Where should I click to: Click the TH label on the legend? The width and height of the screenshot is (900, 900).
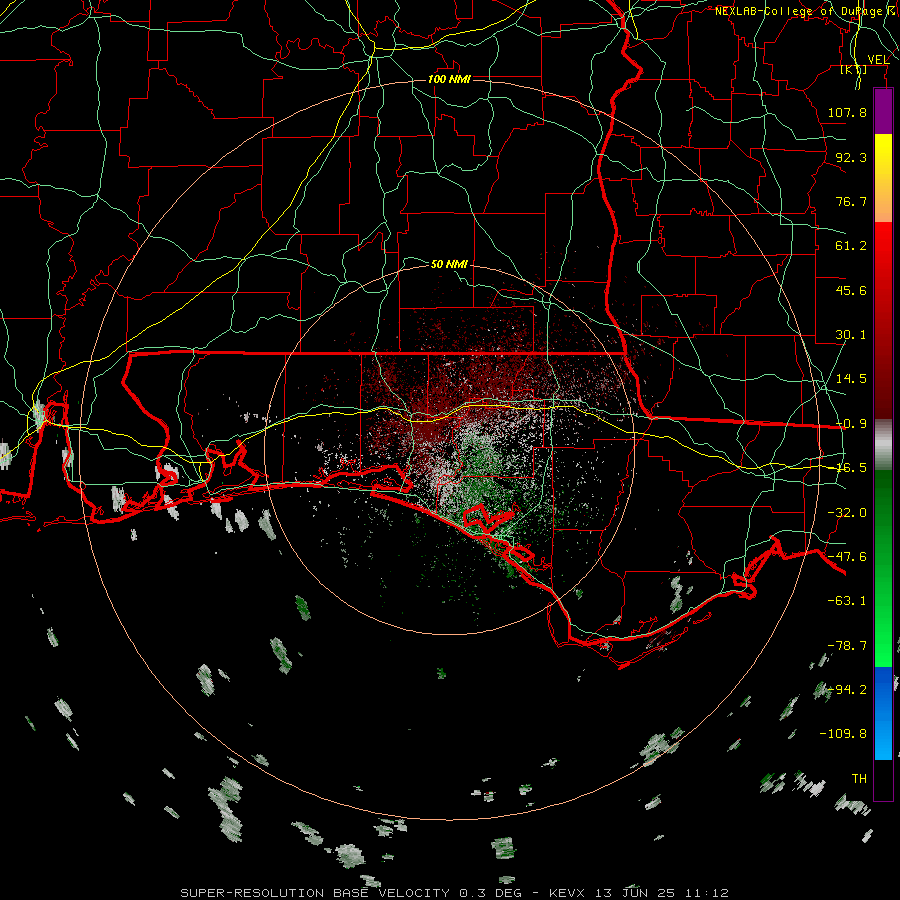coord(859,779)
